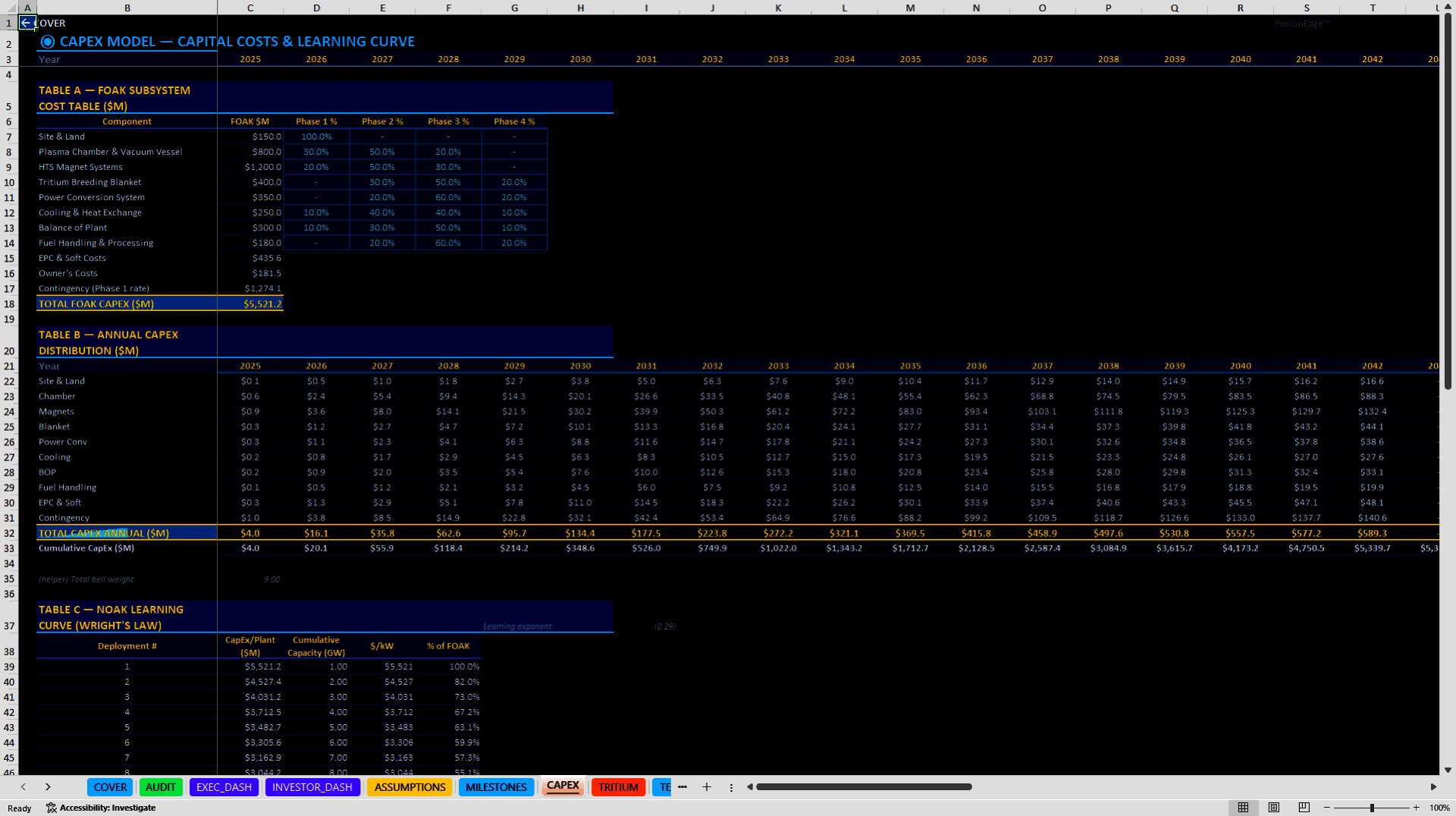Select the Phase 1 % header cell
The image size is (1456, 816).
[316, 121]
